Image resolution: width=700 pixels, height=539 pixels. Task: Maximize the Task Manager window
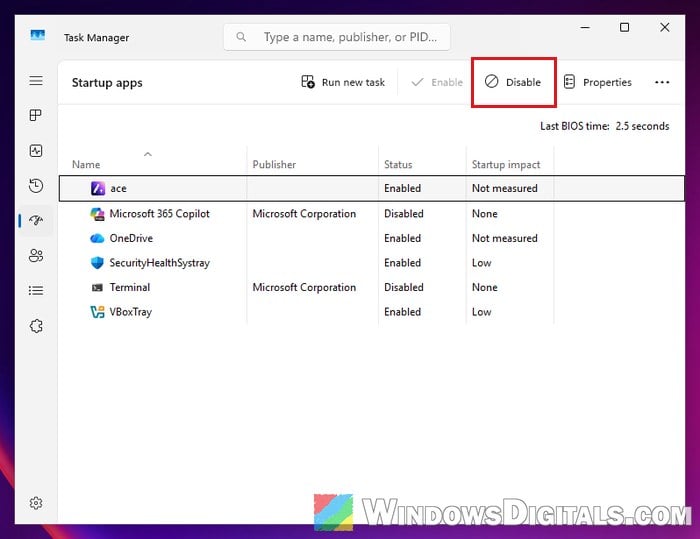pyautogui.click(x=625, y=28)
